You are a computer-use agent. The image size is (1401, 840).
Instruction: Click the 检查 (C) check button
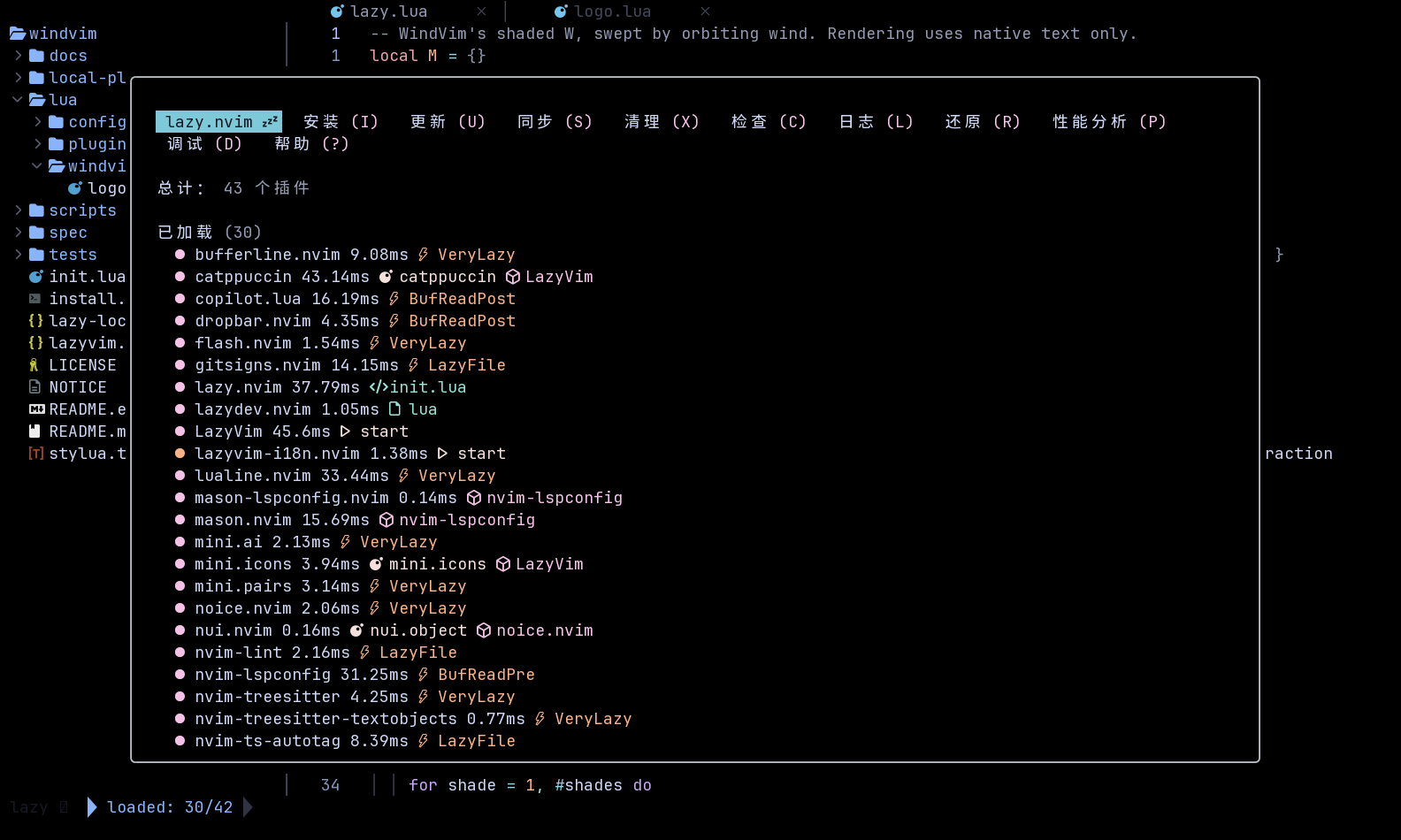(x=769, y=122)
